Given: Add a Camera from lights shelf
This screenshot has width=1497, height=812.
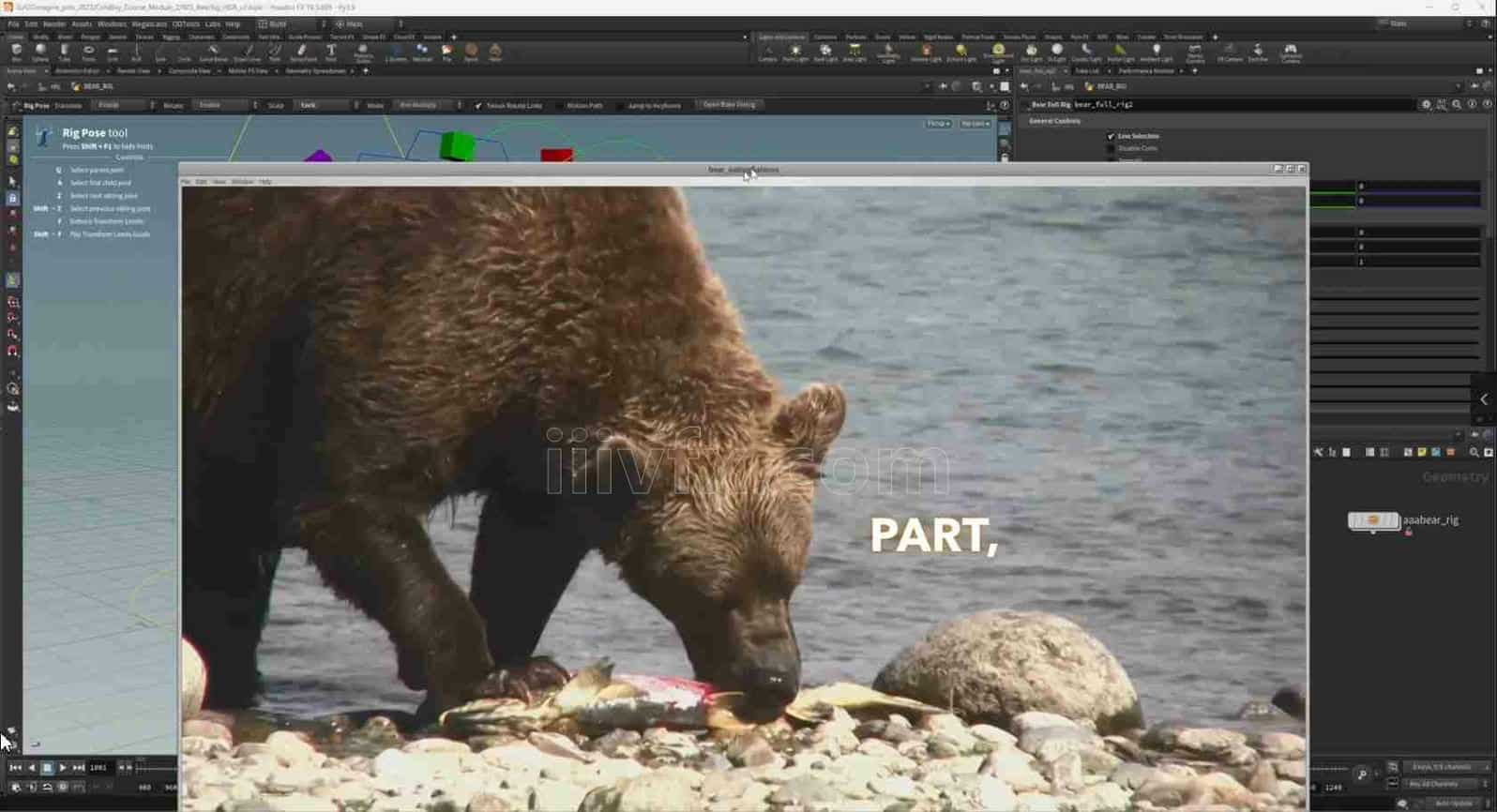Looking at the screenshot, I should click(x=767, y=53).
